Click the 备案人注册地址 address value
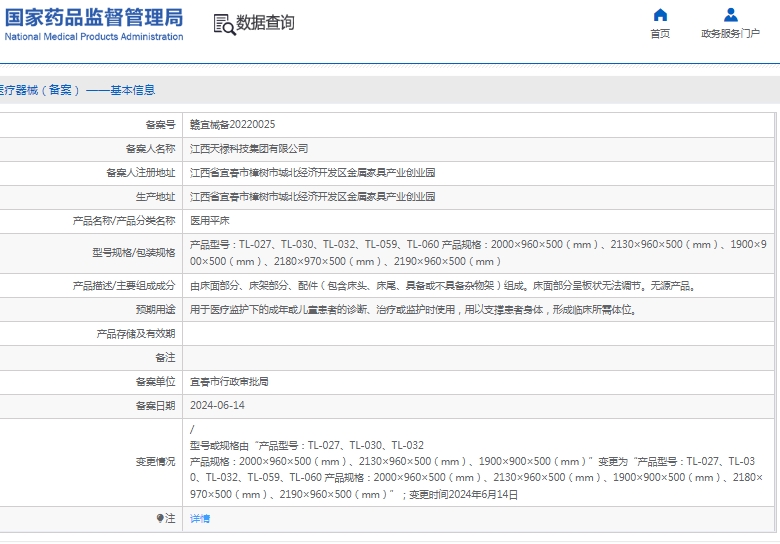 pos(312,173)
